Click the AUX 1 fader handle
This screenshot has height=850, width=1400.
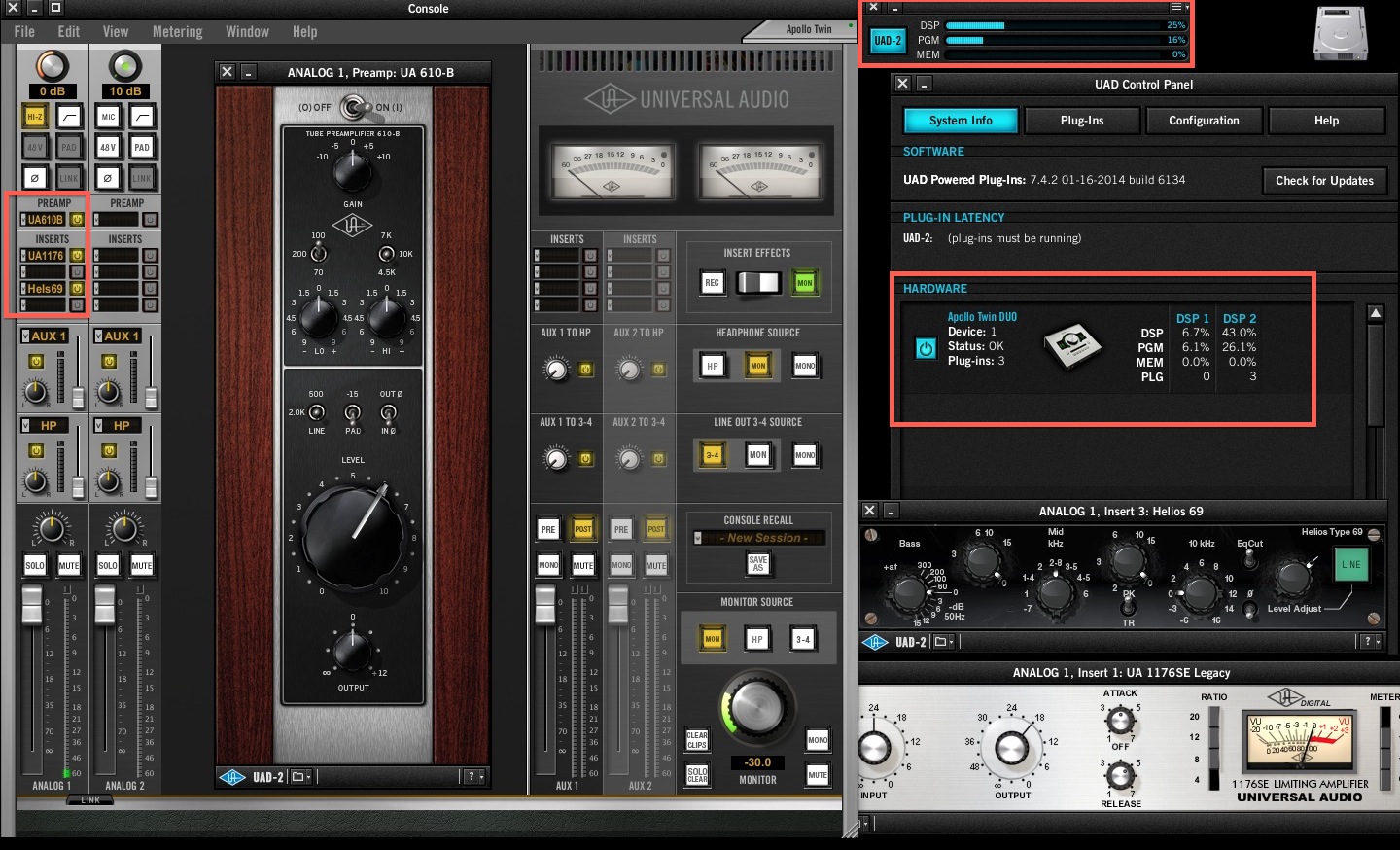(545, 603)
